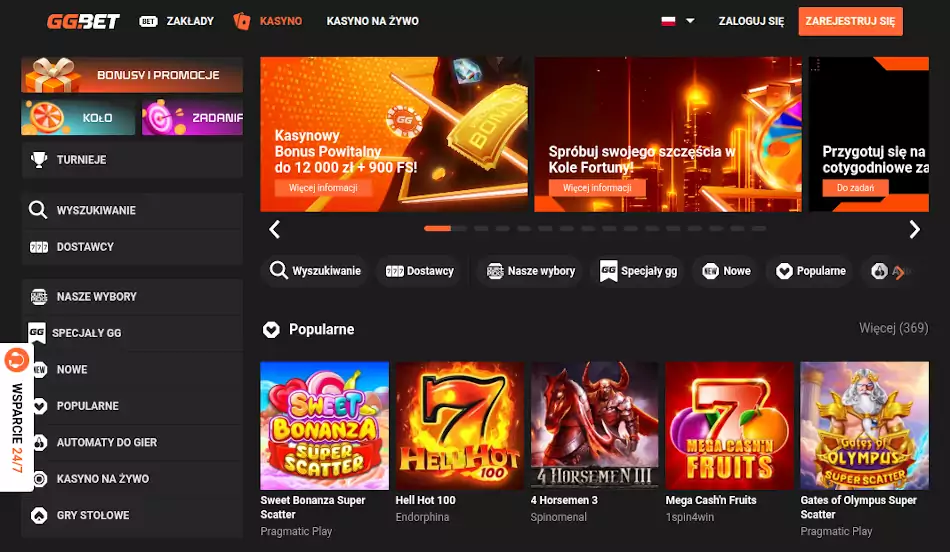950x552 pixels.
Task: Click the heart icon beside Popularne heading
Action: click(271, 330)
